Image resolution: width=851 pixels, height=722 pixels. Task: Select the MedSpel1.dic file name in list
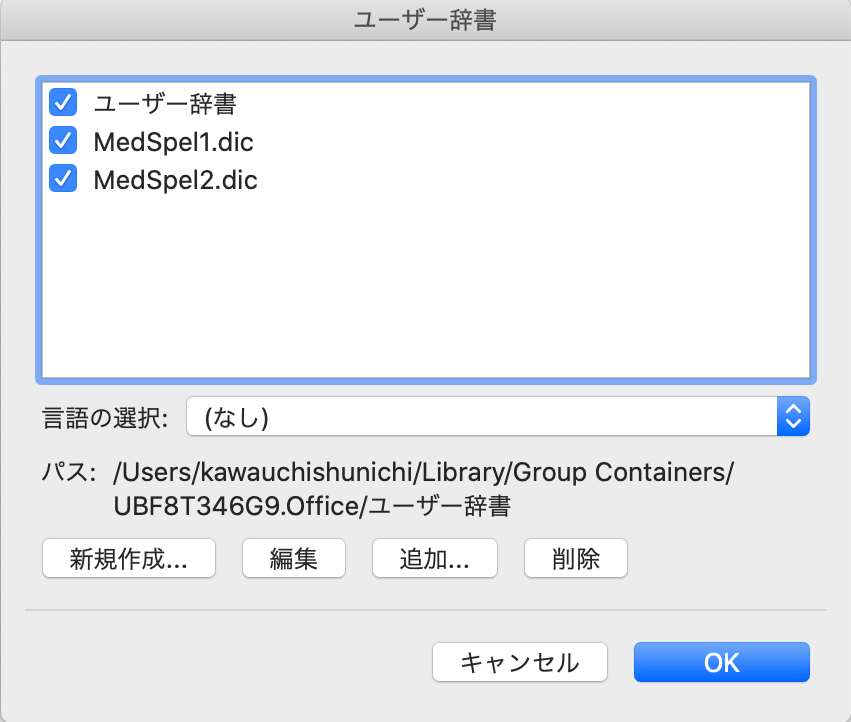[x=173, y=142]
